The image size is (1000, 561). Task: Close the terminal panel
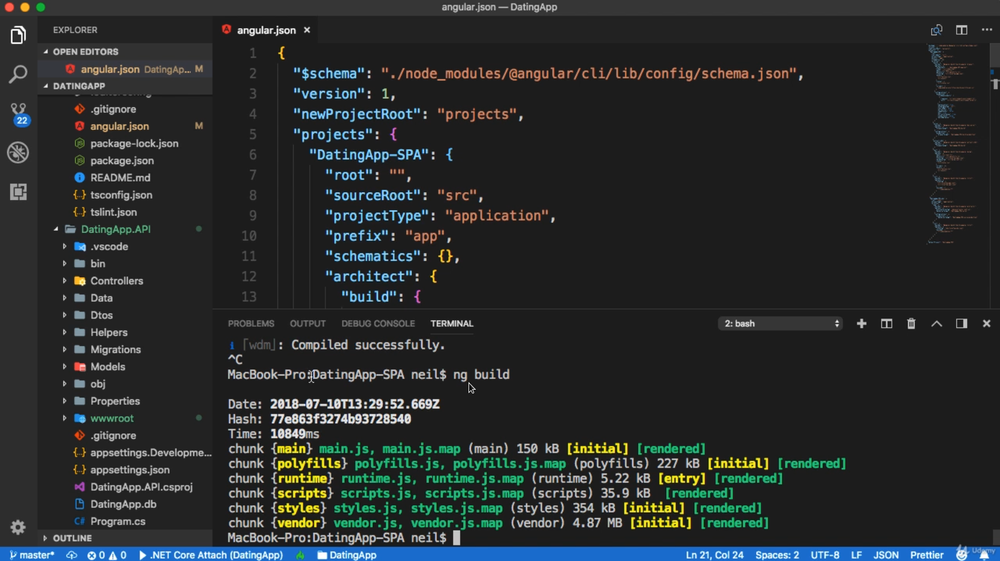987,324
